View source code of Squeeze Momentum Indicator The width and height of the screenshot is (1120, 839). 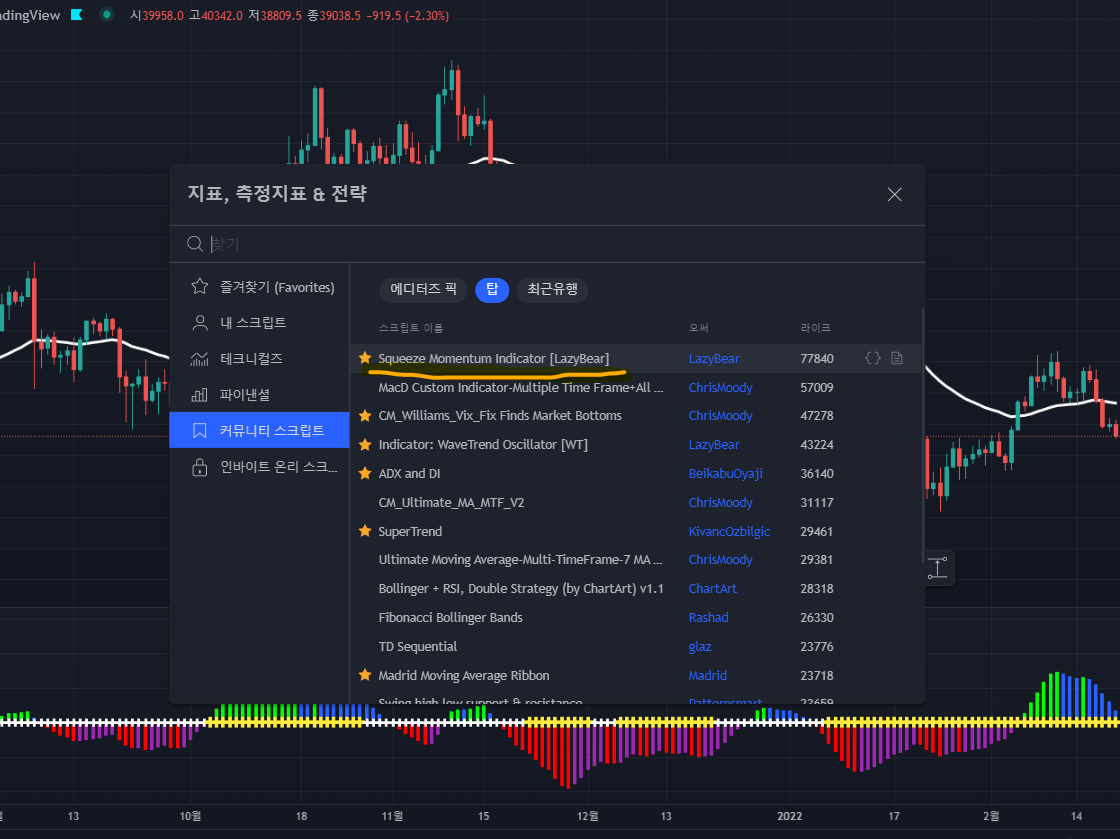click(871, 358)
